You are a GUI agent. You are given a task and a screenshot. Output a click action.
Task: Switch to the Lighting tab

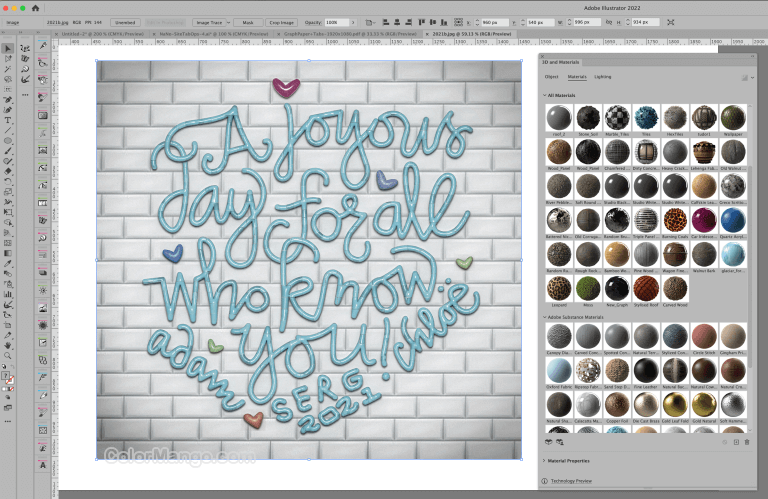603,76
